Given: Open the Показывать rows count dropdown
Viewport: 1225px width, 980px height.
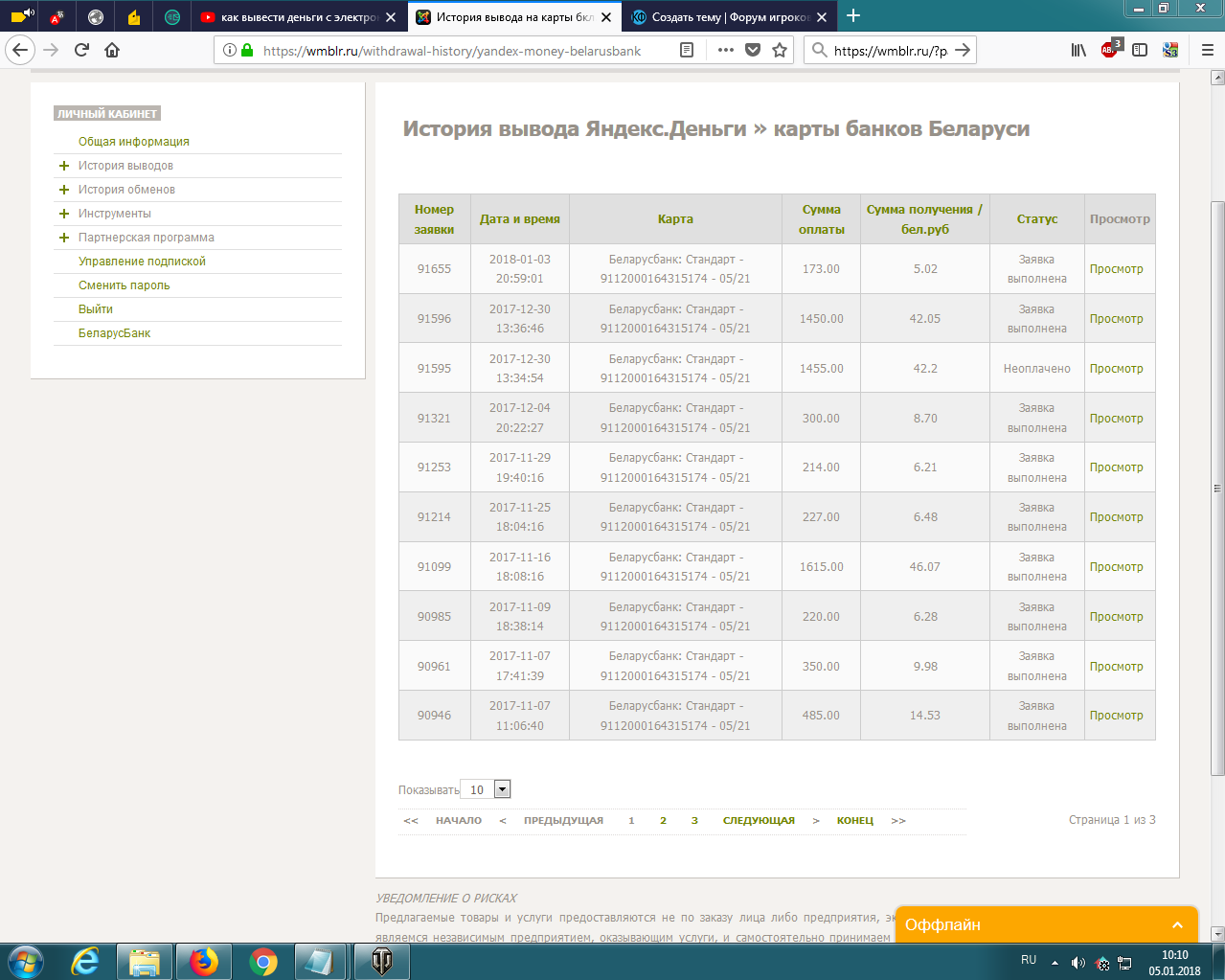Looking at the screenshot, I should click(x=502, y=789).
